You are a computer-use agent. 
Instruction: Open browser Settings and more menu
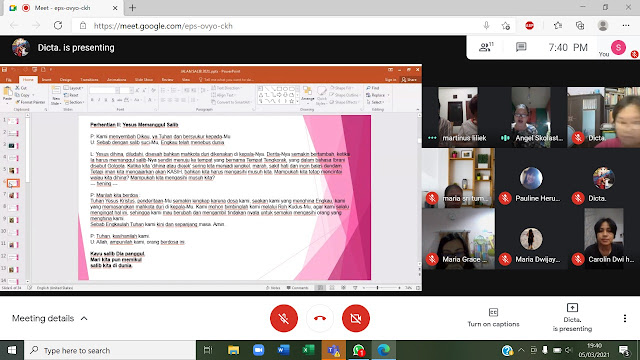pyautogui.click(x=626, y=26)
